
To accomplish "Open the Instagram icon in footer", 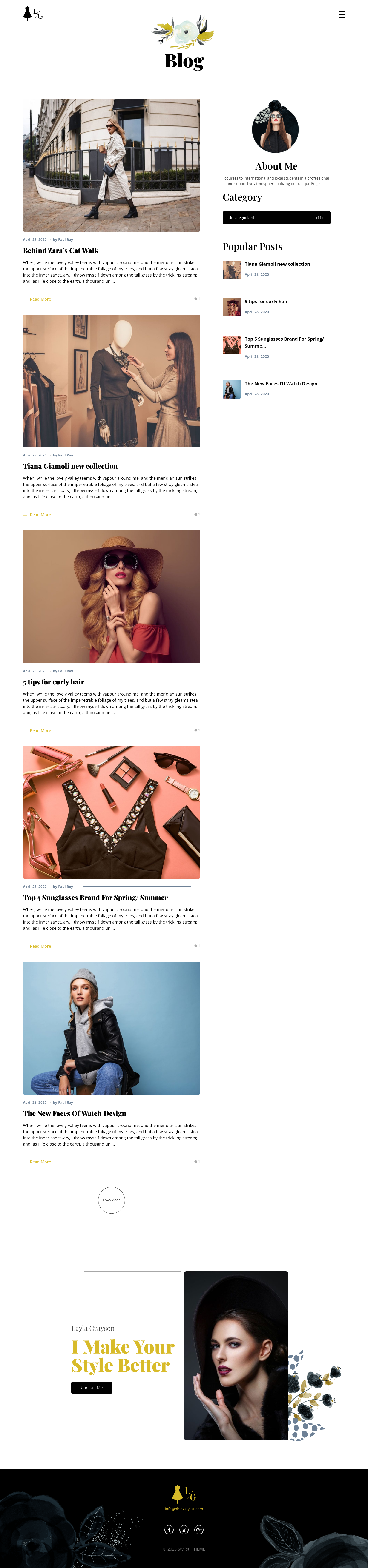I will [184, 1530].
